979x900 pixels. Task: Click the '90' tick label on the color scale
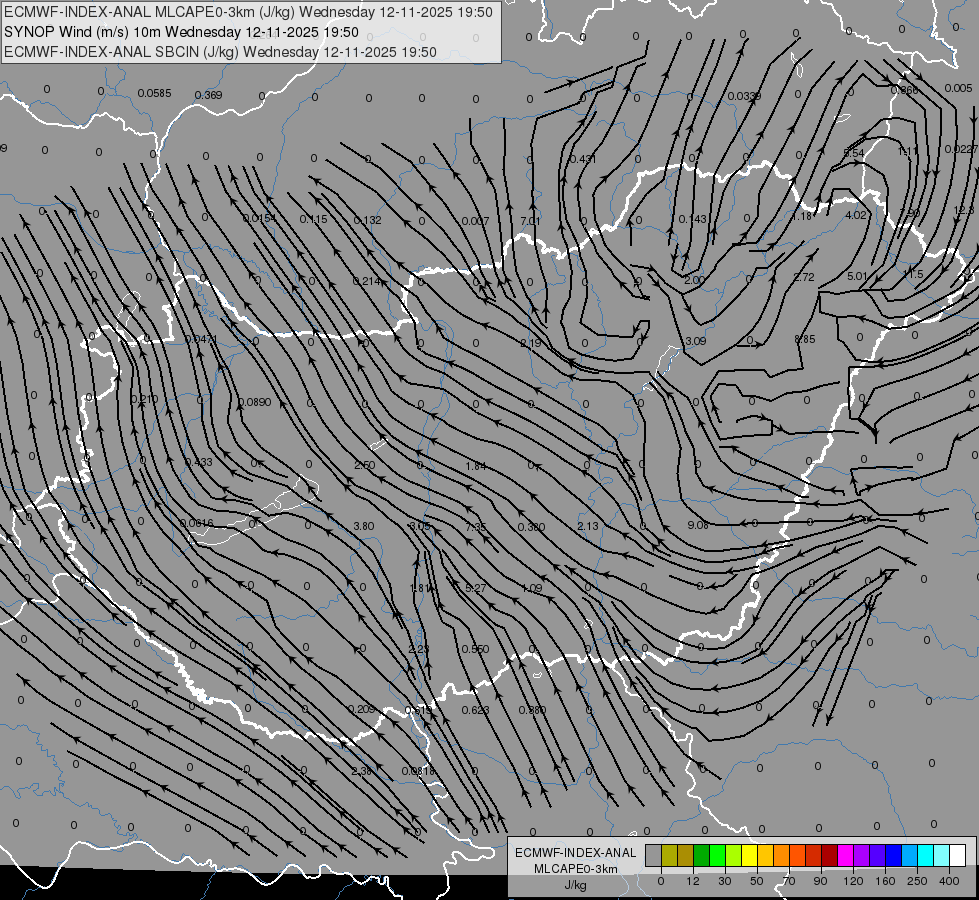click(x=820, y=881)
